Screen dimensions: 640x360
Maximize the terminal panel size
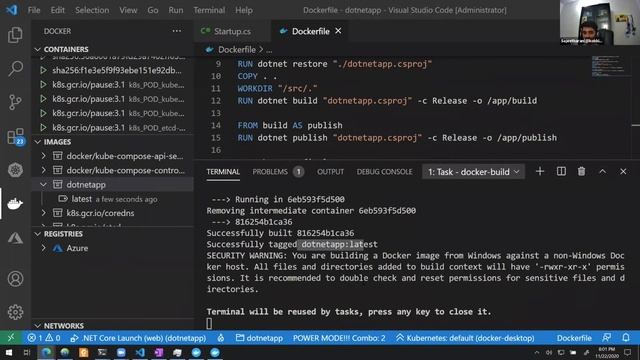coord(602,171)
